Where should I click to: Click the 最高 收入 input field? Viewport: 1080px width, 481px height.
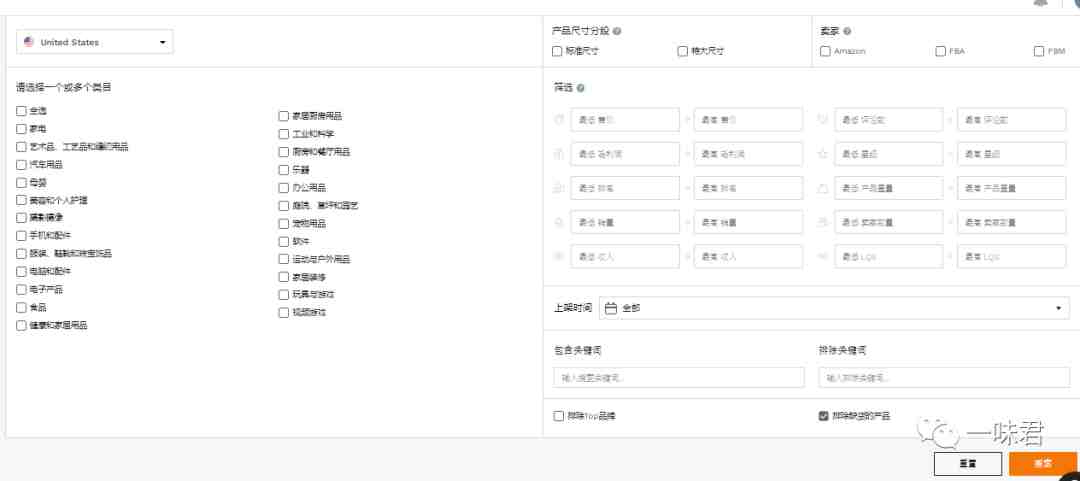pyautogui.click(x=748, y=256)
